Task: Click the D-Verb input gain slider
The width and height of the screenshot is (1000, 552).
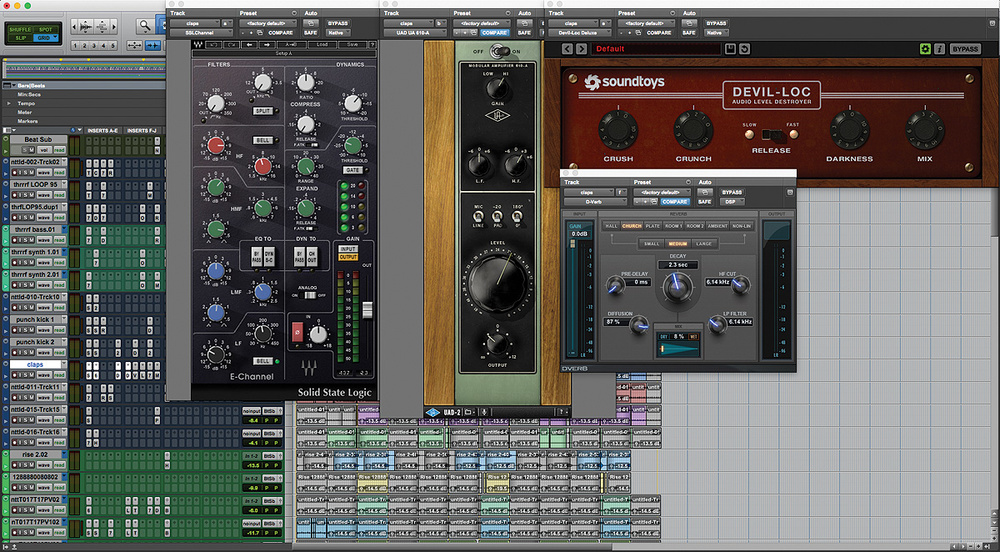Action: 572,244
